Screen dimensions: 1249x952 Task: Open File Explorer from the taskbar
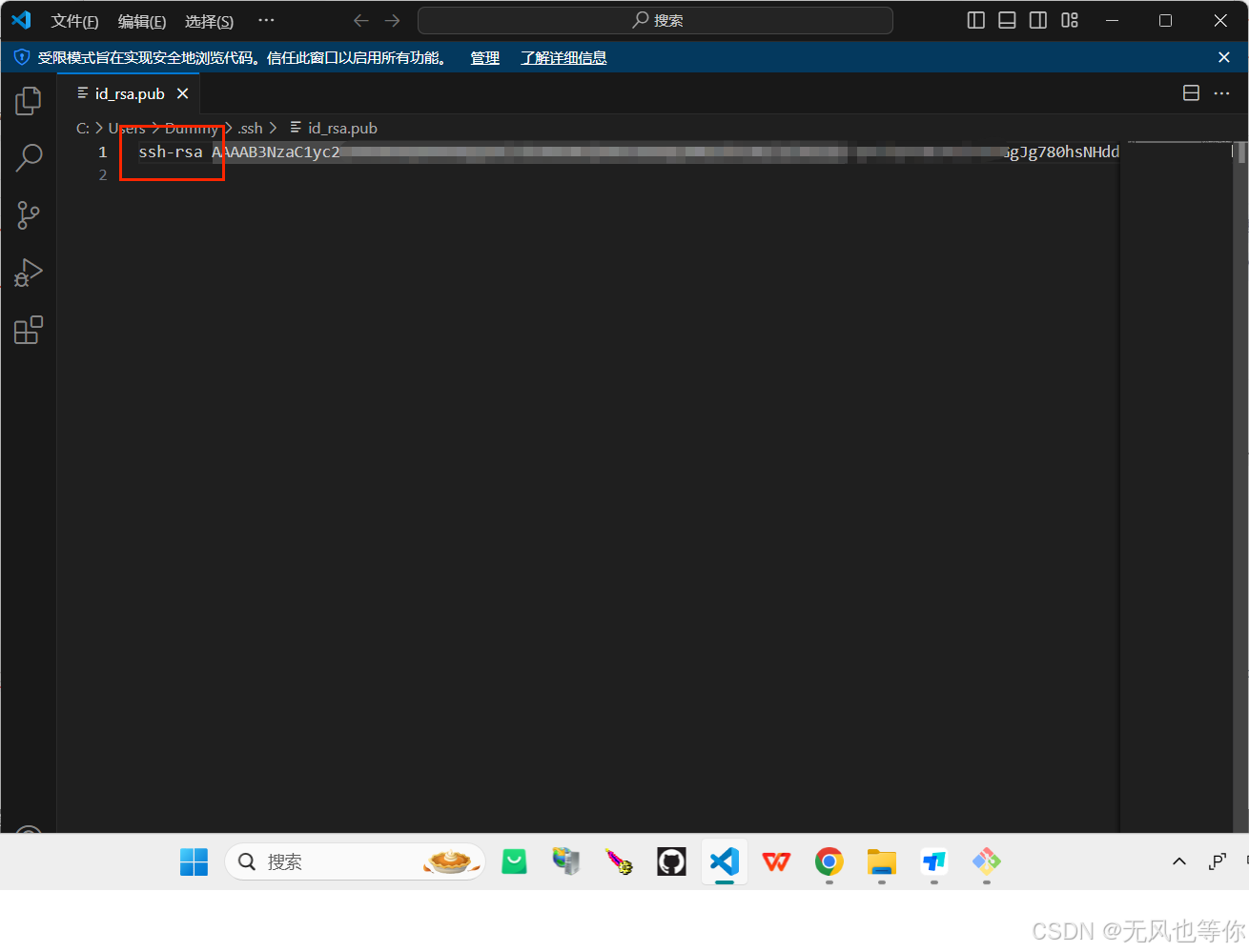881,861
